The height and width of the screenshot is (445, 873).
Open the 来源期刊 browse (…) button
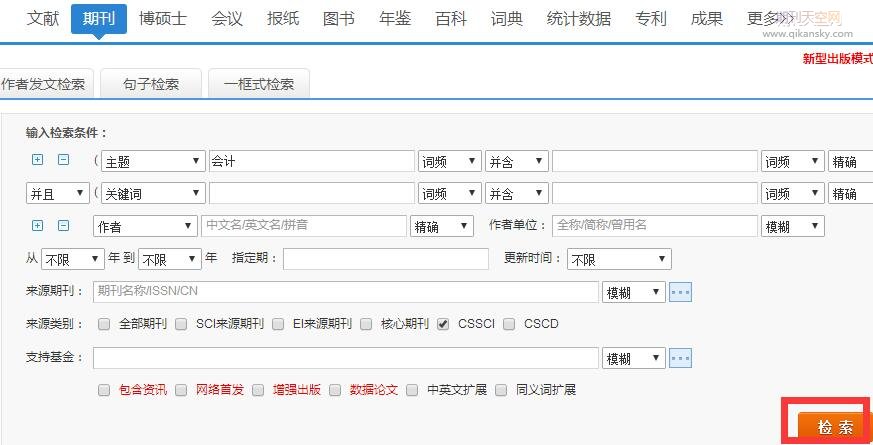click(x=680, y=292)
